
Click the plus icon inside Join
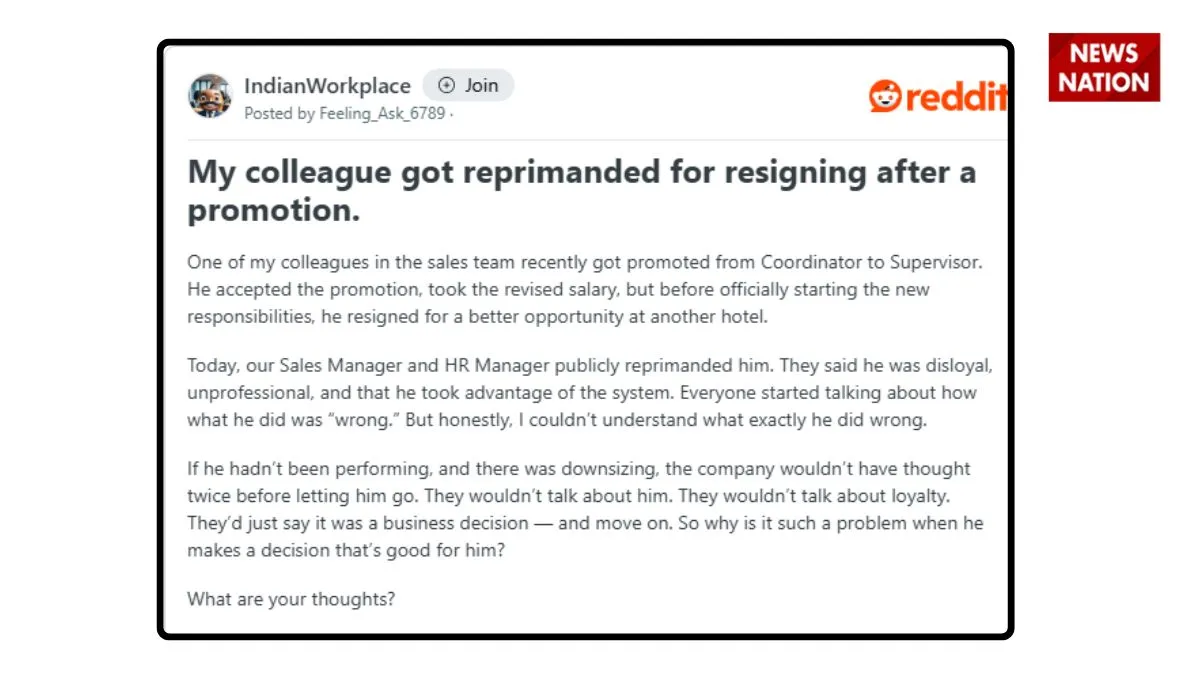[x=446, y=86]
